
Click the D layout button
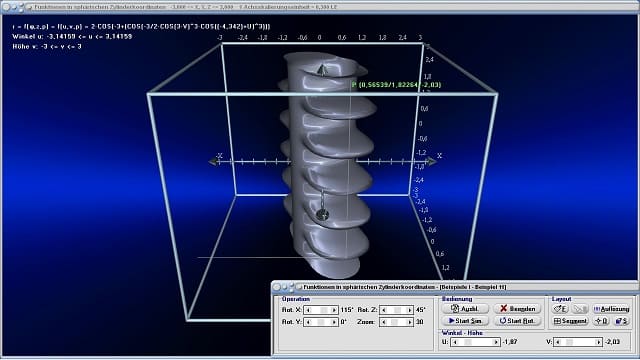tap(602, 321)
